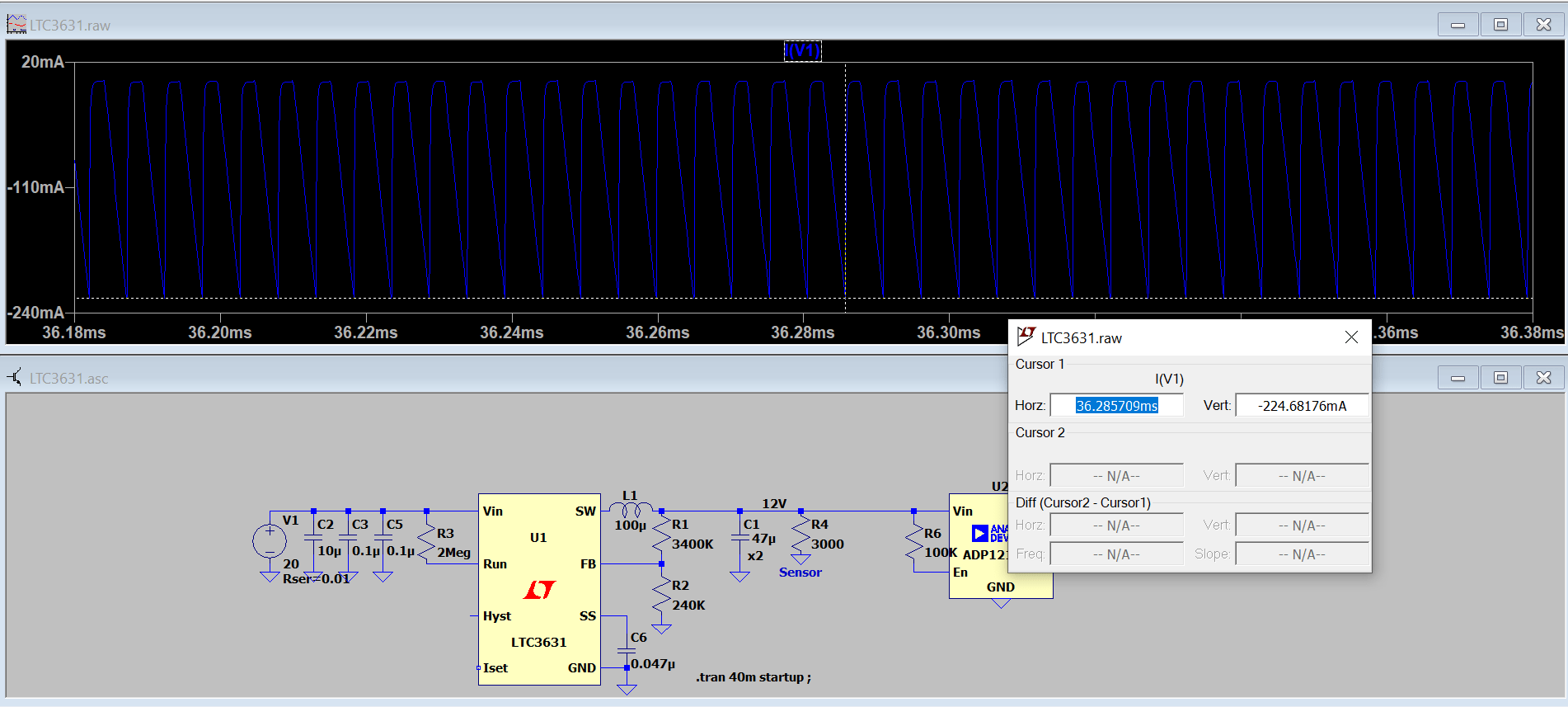The height and width of the screenshot is (707, 1568).
Task: Select resistor R3 2Meg symbol
Action: 426,540
